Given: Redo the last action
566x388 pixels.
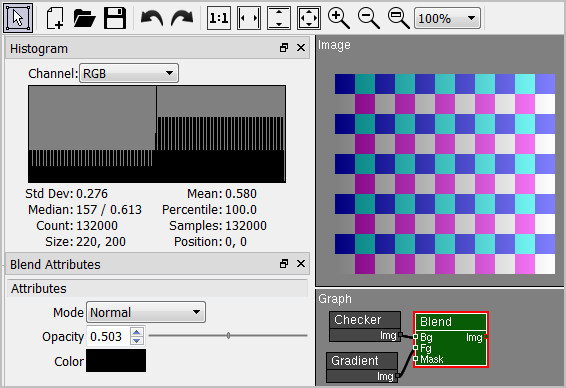Looking at the screenshot, I should (x=182, y=18).
